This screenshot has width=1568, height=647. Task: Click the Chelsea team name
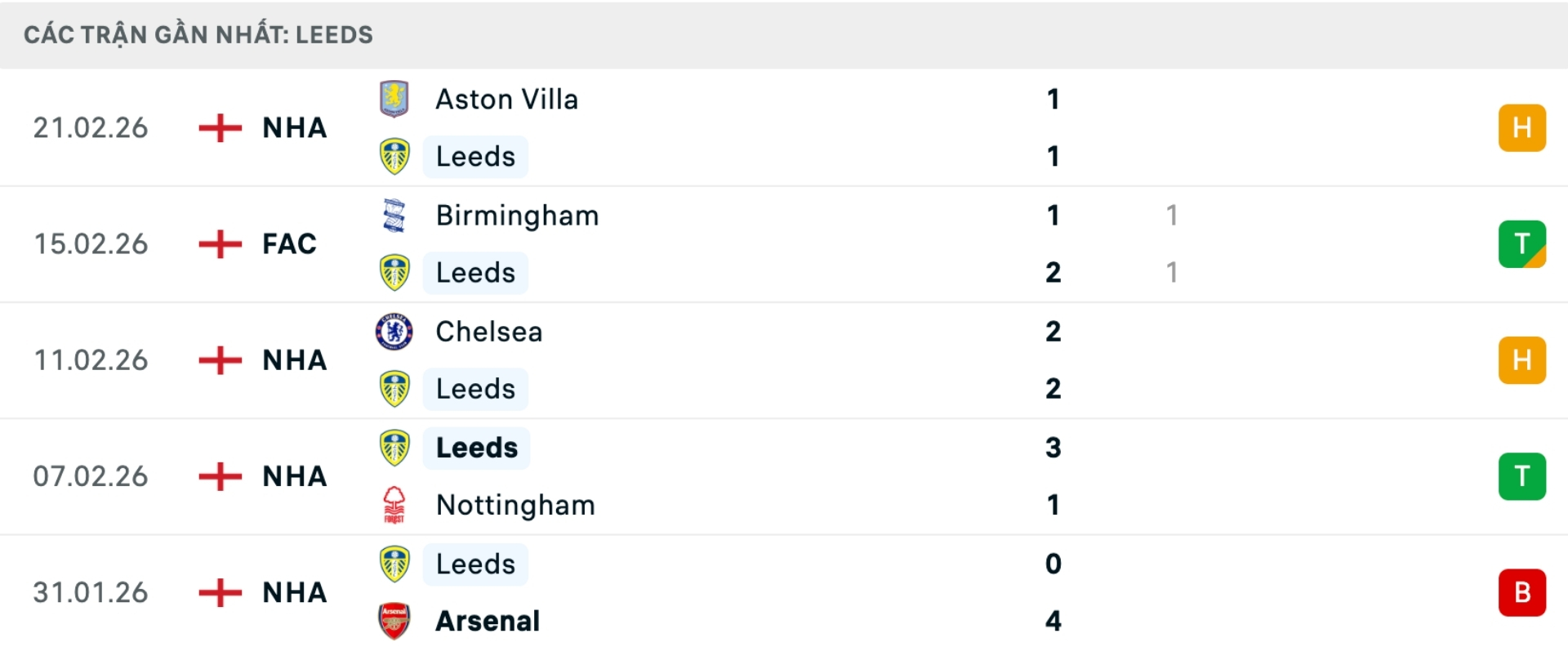[x=488, y=331]
